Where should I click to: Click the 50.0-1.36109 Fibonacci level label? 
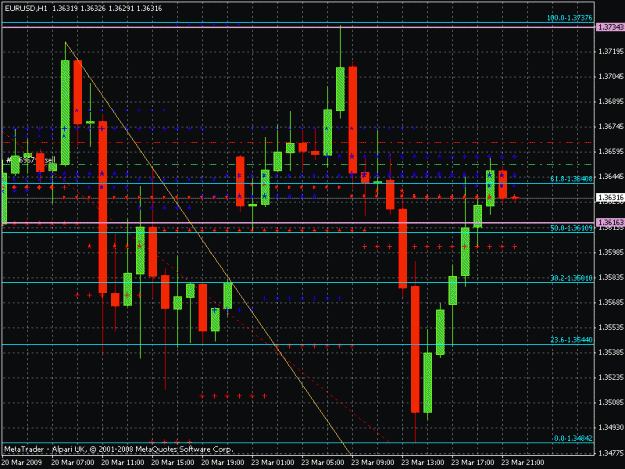point(571,228)
